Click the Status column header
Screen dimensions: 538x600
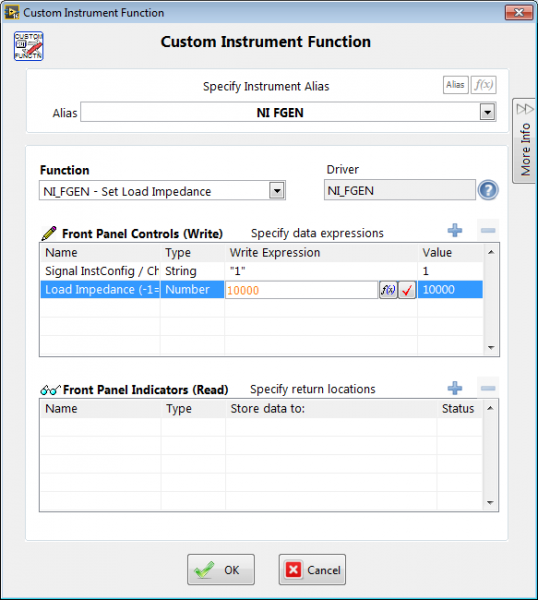[x=459, y=409]
